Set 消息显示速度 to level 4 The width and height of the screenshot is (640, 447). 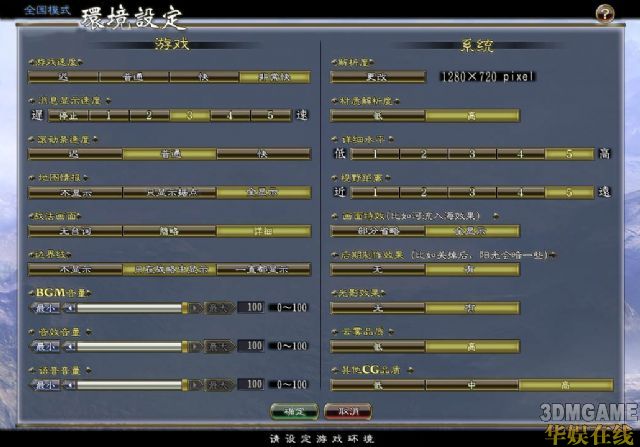(x=230, y=116)
